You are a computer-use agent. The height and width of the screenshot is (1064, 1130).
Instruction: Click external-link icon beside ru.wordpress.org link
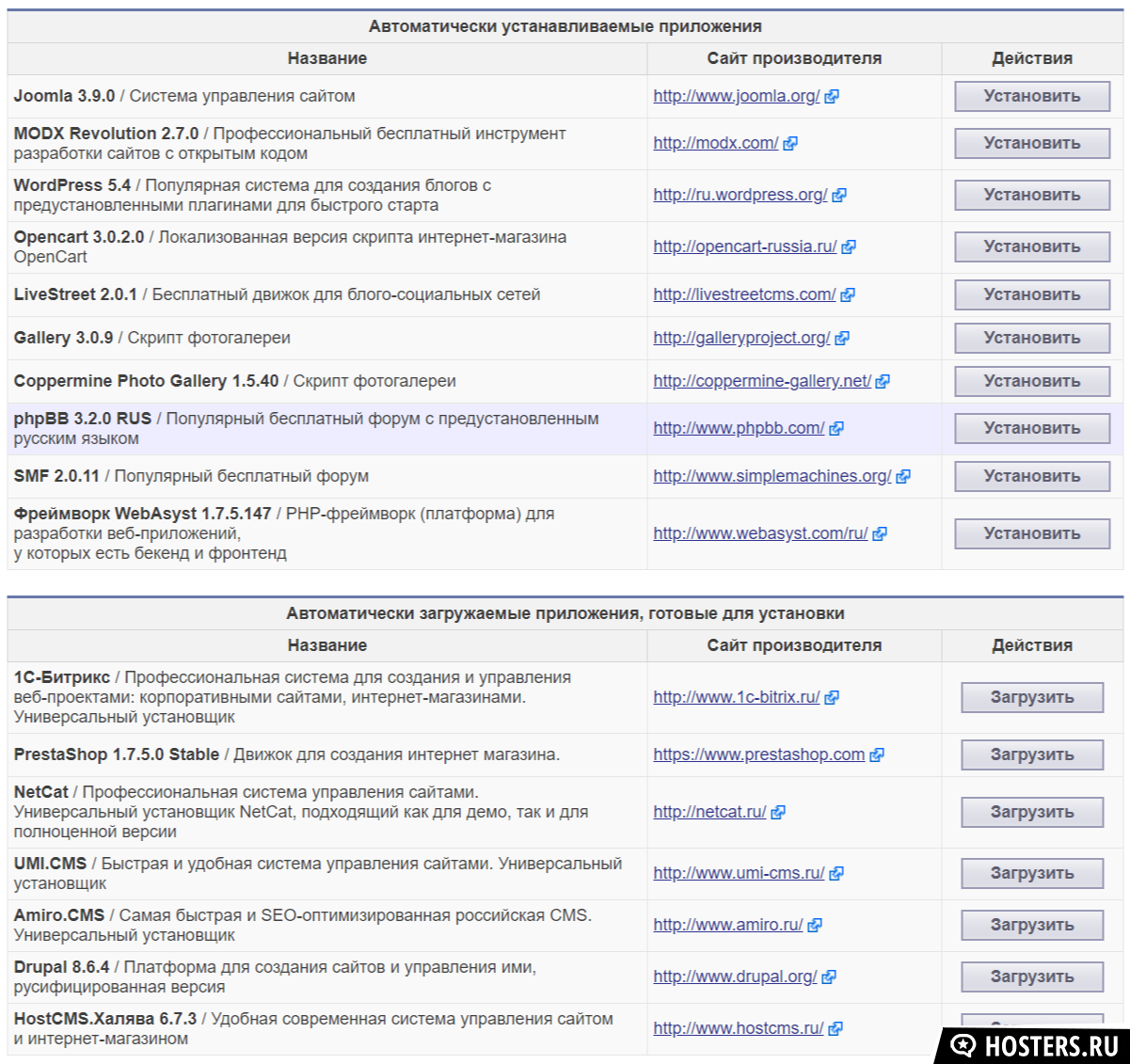coord(839,196)
